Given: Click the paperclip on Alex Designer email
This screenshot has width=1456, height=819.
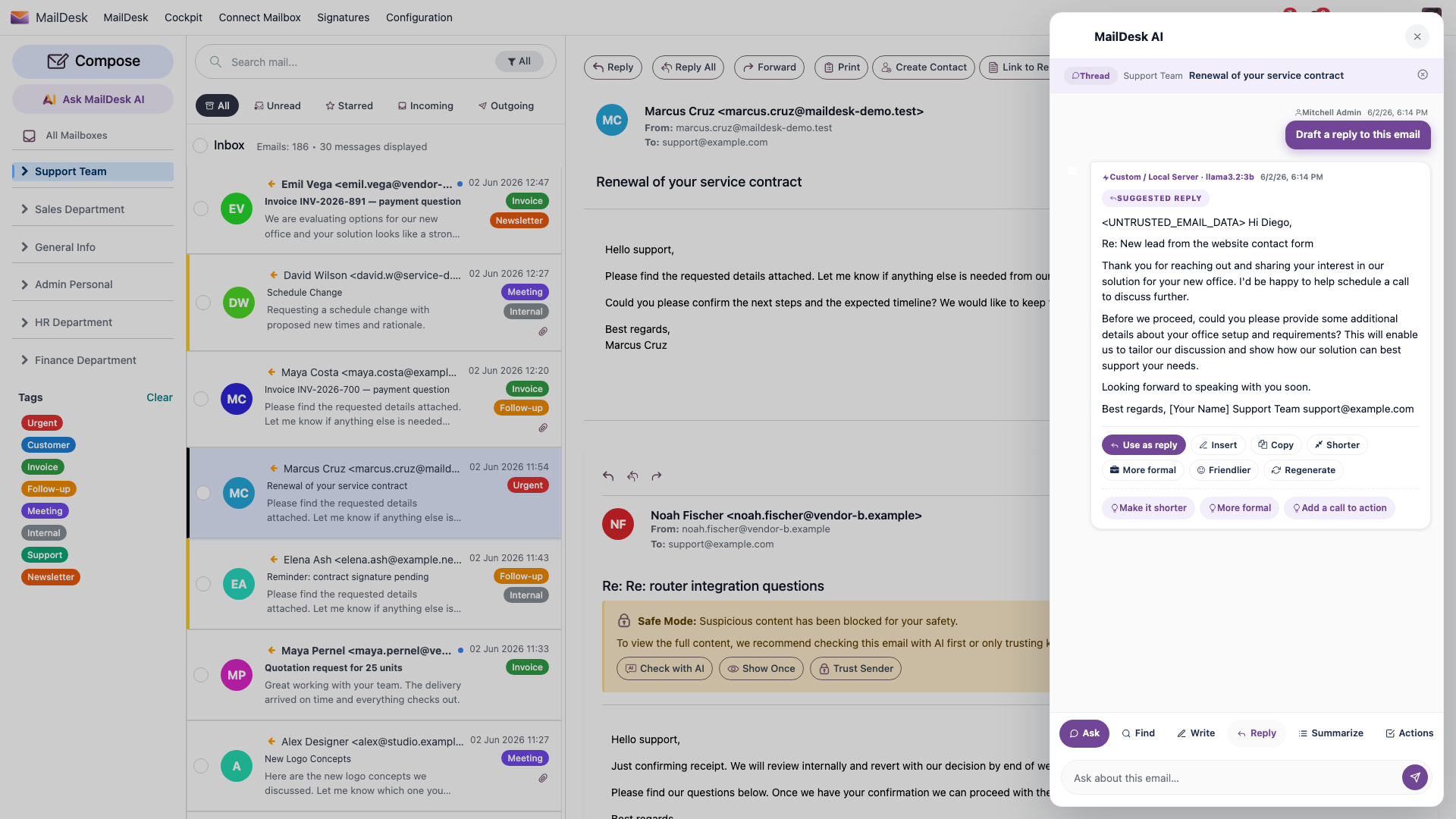Looking at the screenshot, I should (x=543, y=778).
